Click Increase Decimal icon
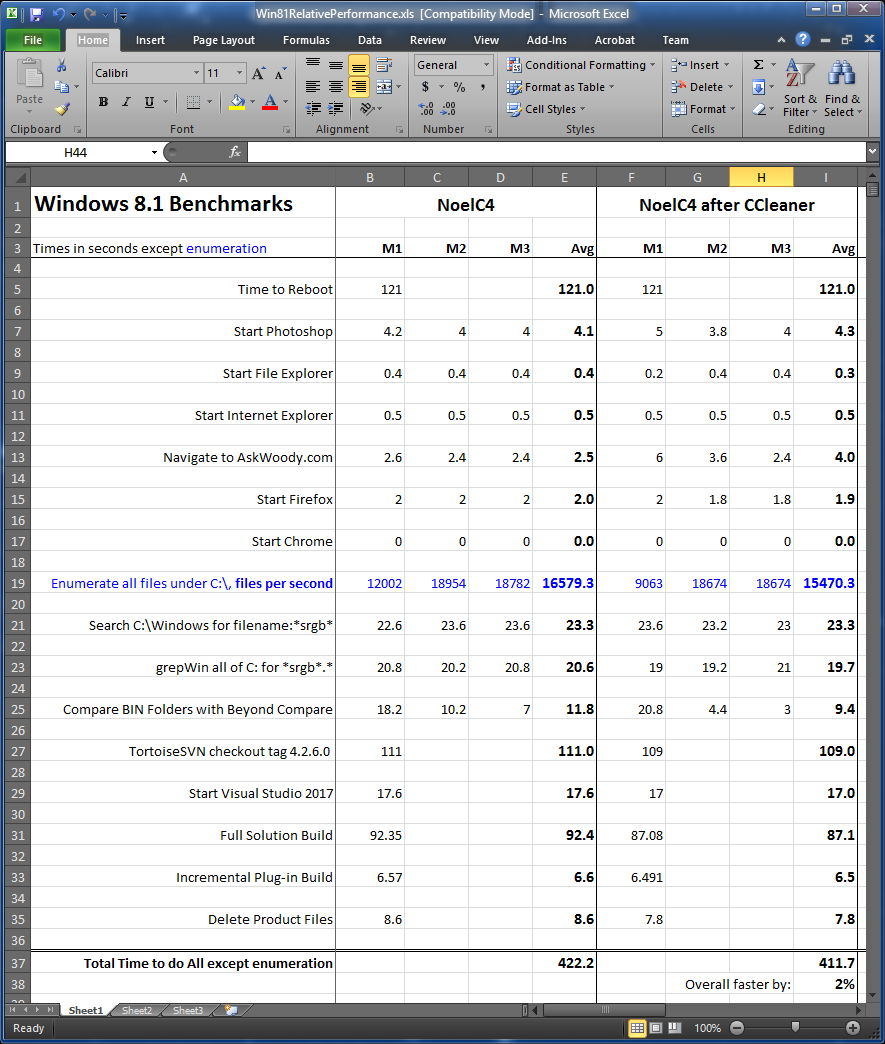This screenshot has height=1044, width=885. (x=426, y=109)
